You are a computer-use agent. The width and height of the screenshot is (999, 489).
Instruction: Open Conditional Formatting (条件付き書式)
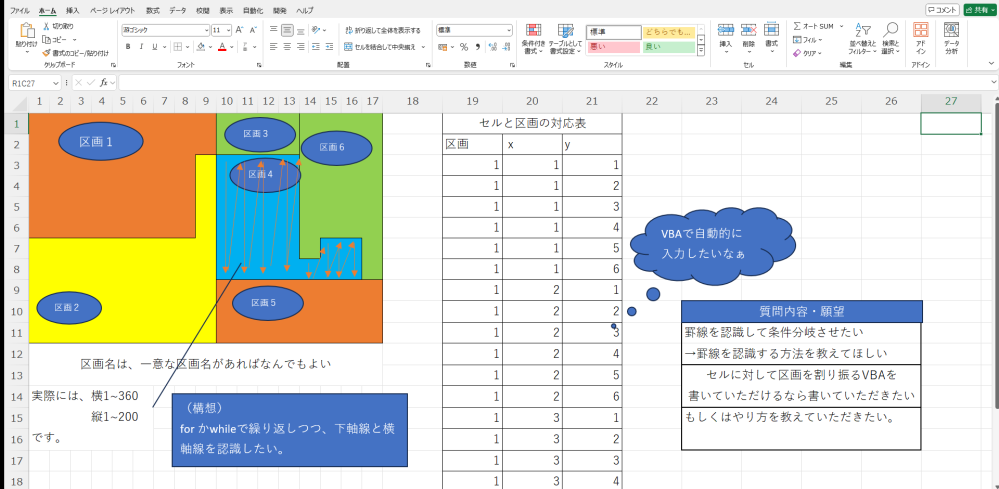[533, 39]
